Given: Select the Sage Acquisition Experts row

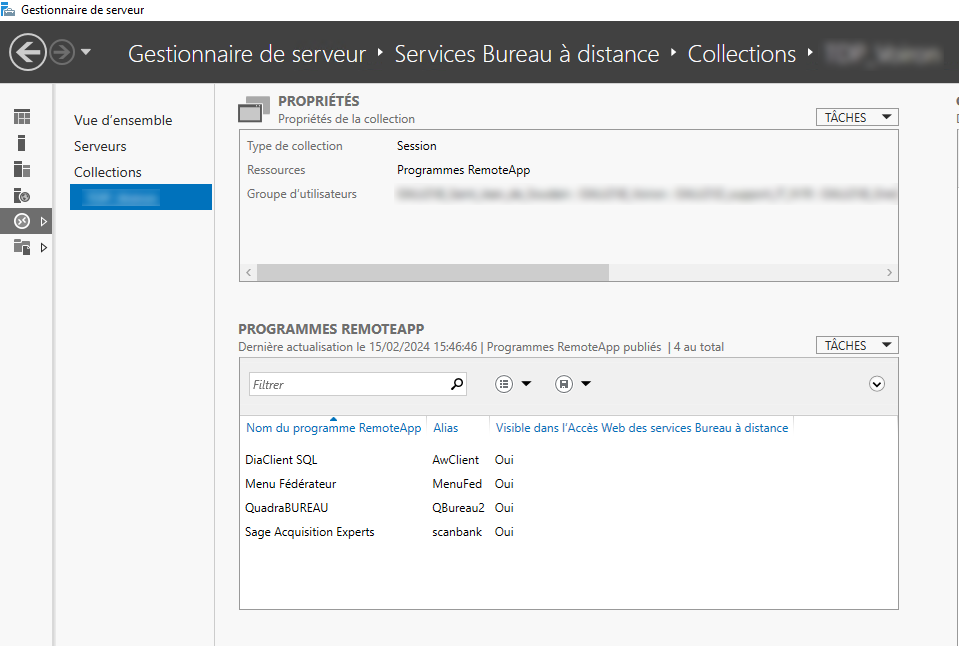Looking at the screenshot, I should [569, 532].
